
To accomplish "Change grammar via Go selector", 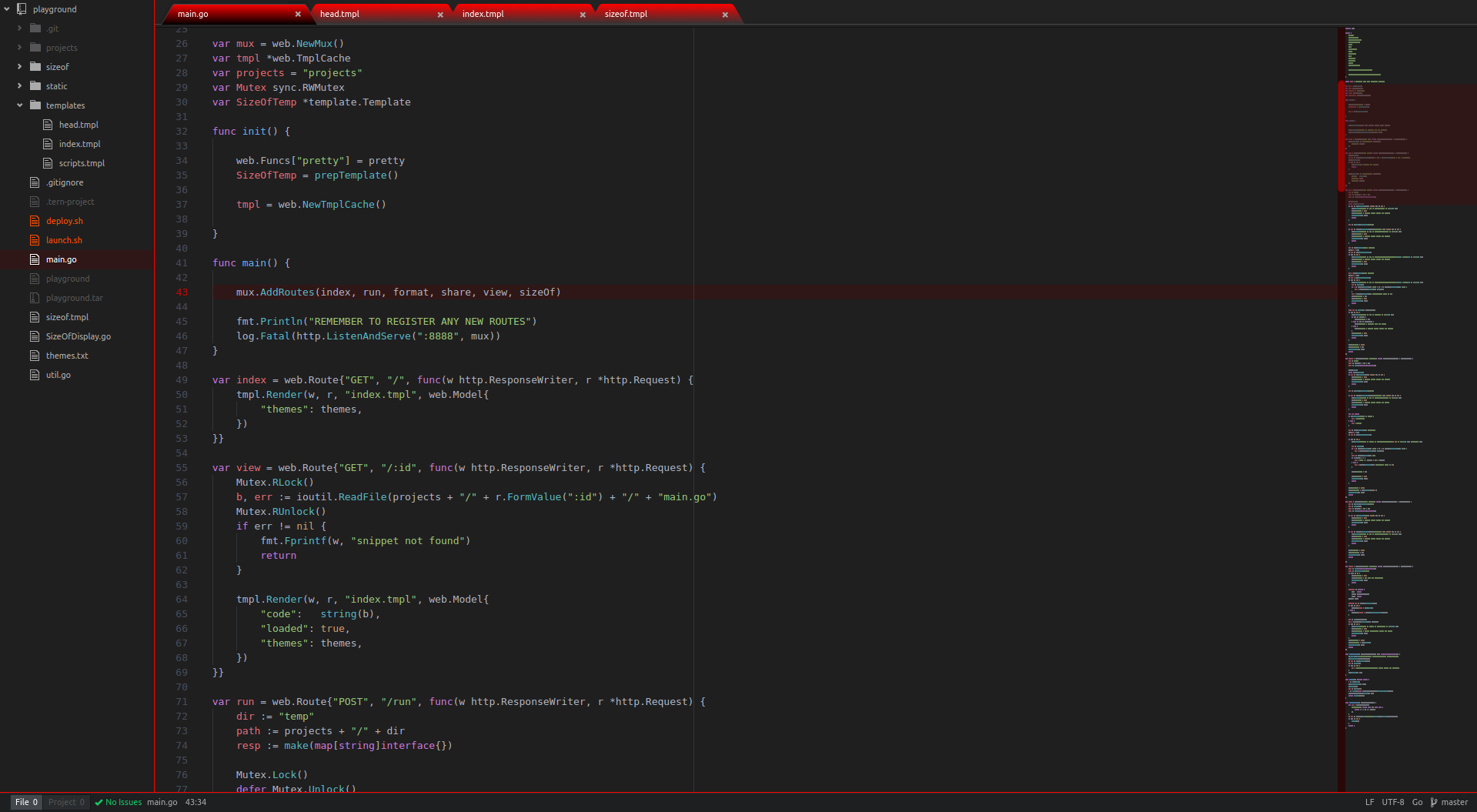I will 1417,802.
